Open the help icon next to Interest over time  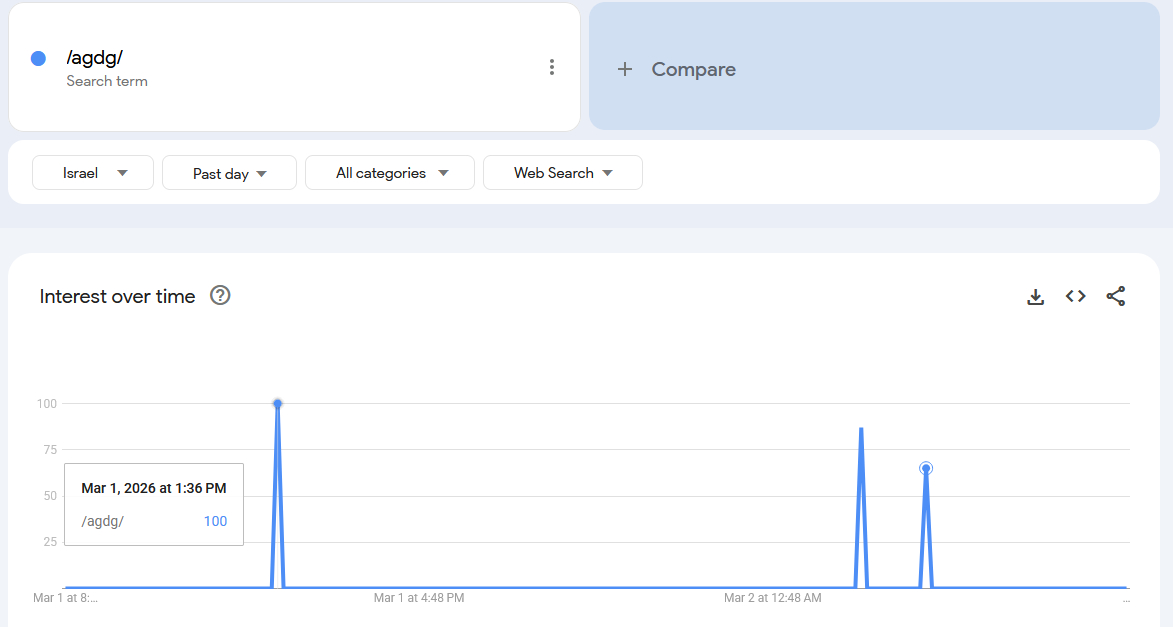tap(220, 296)
